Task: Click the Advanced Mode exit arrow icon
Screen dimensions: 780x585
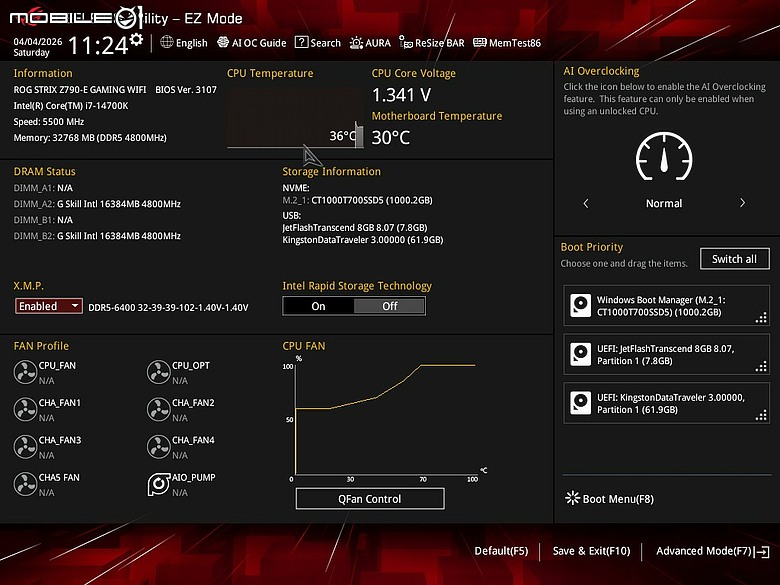Action: pos(762,551)
